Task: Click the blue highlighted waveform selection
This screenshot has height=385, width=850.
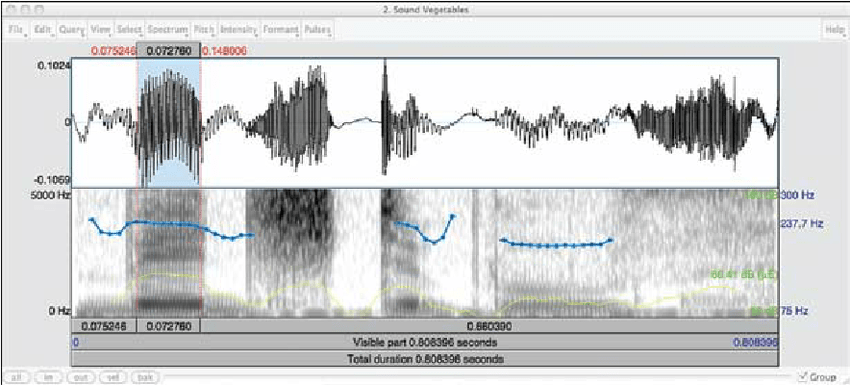Action: [169, 123]
